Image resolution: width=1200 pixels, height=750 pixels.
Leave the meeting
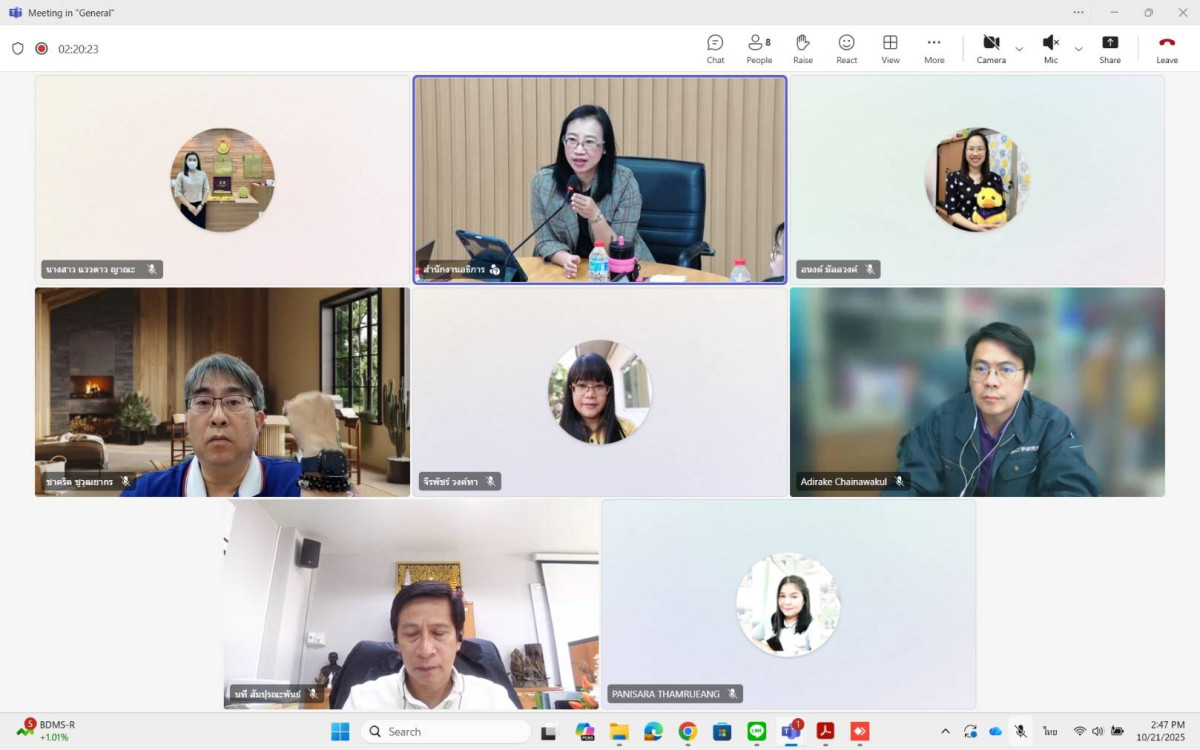click(x=1166, y=48)
